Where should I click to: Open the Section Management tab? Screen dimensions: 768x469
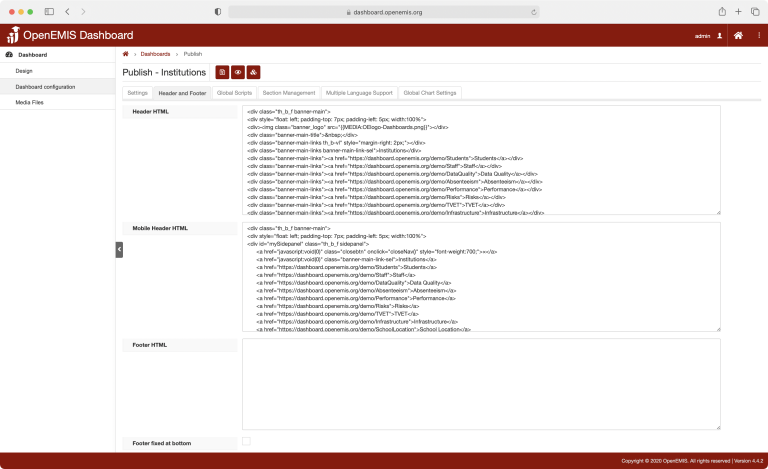tap(288, 93)
